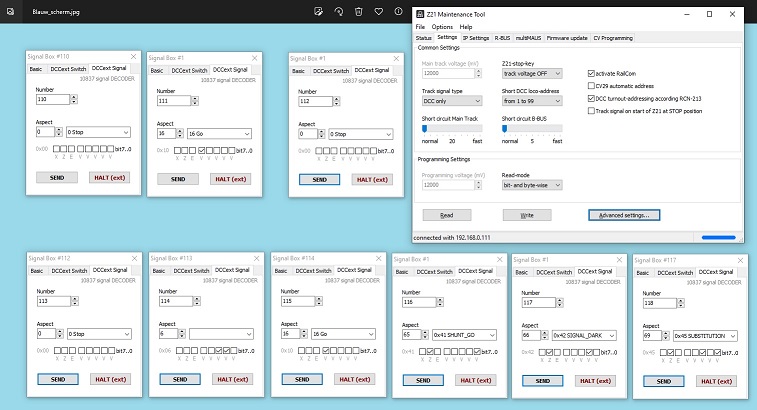Click SEND in Signal Box #117

(x=663, y=382)
